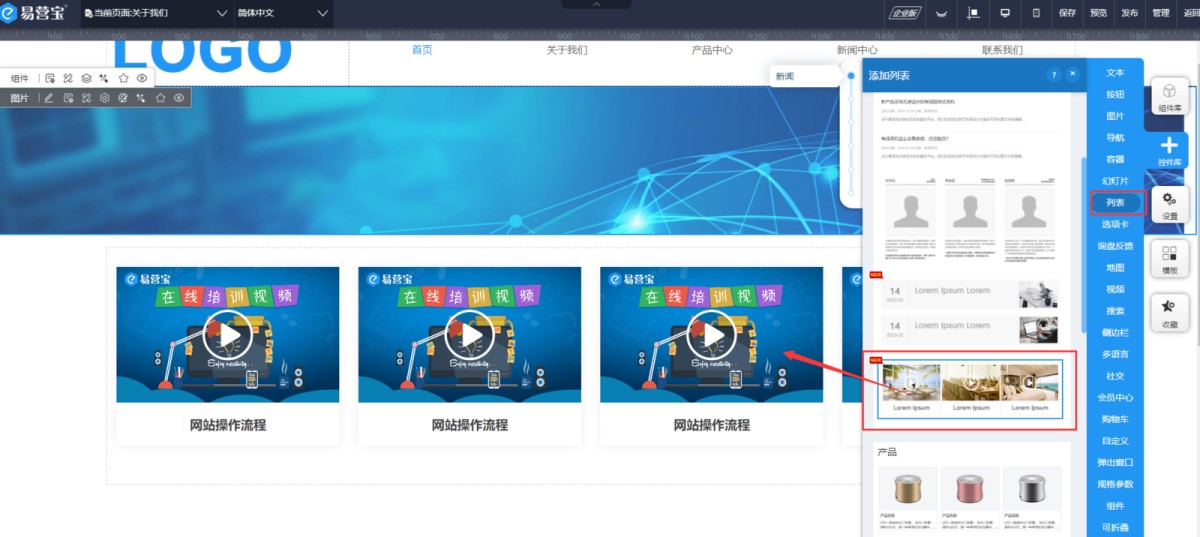Screen dimensions: 1200x537
Task: Toggle the eye visibility icon in 图片 toolbar
Action: click(179, 98)
